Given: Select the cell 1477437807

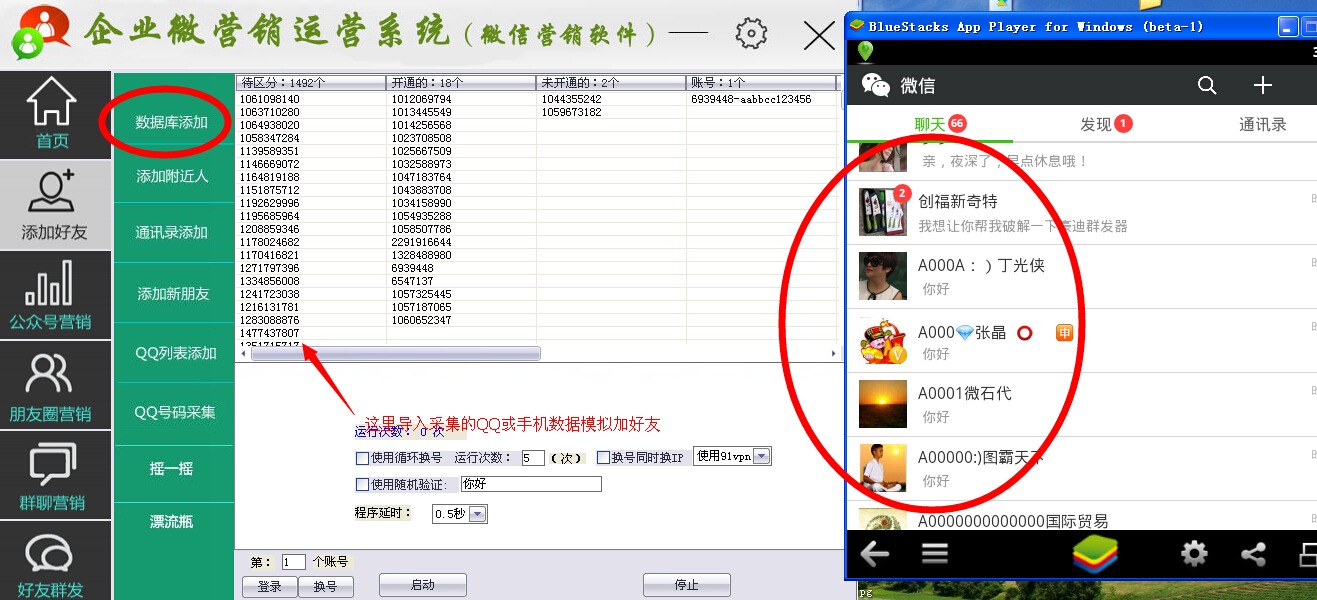Looking at the screenshot, I should coord(311,333).
